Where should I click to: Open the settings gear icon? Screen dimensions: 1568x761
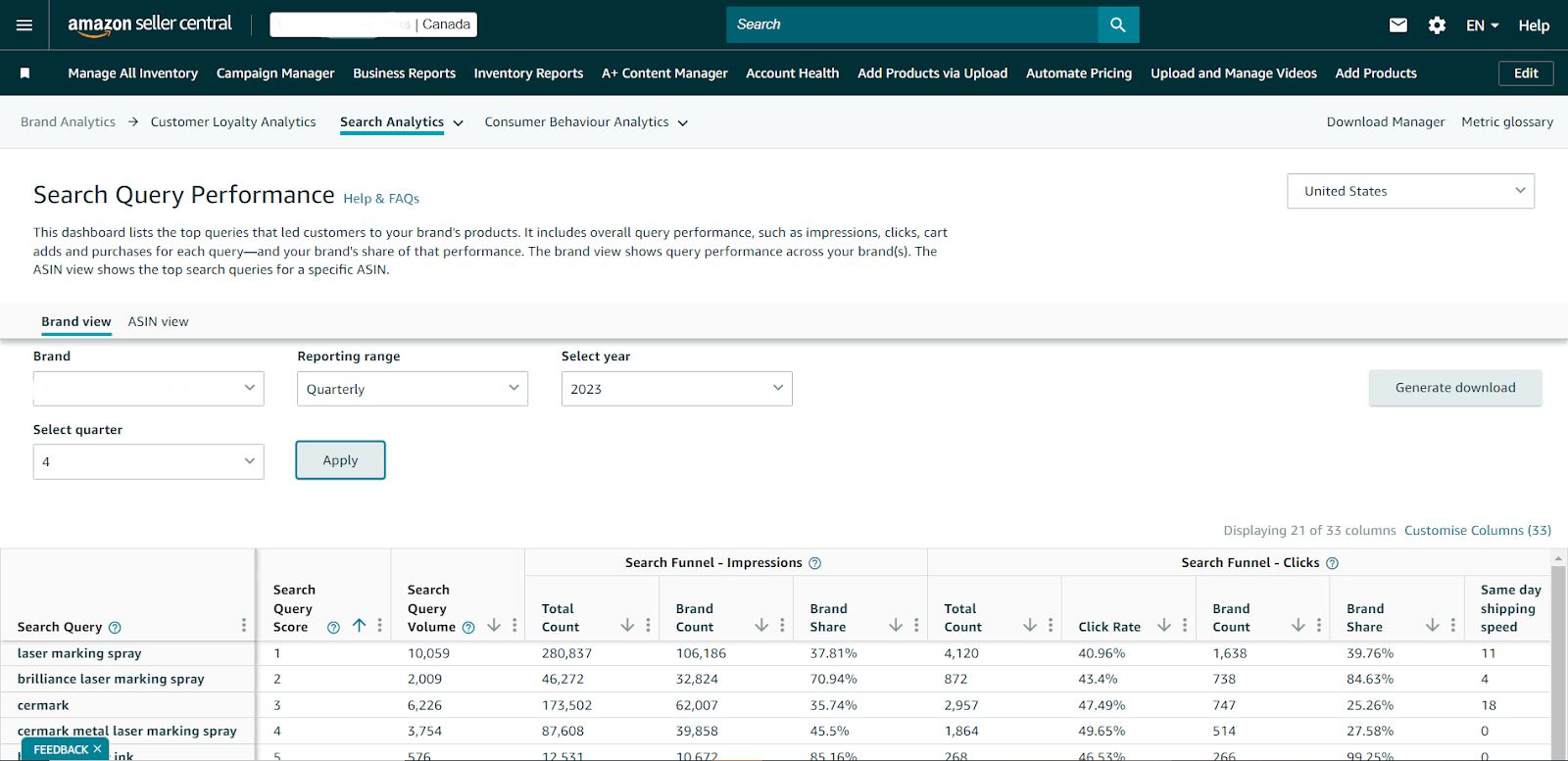(x=1437, y=25)
